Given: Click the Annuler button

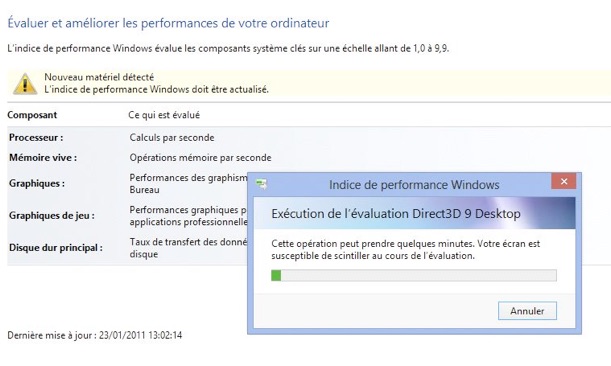Looking at the screenshot, I should (527, 311).
